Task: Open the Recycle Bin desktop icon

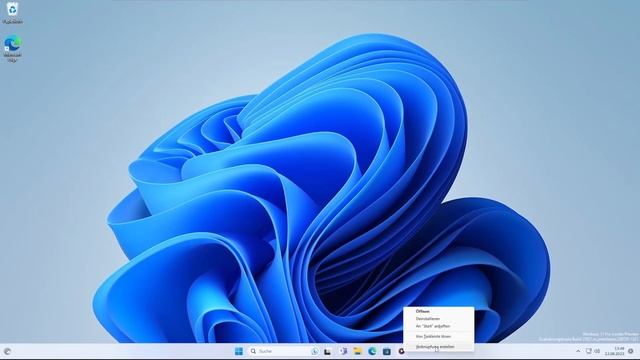Action: tap(13, 12)
